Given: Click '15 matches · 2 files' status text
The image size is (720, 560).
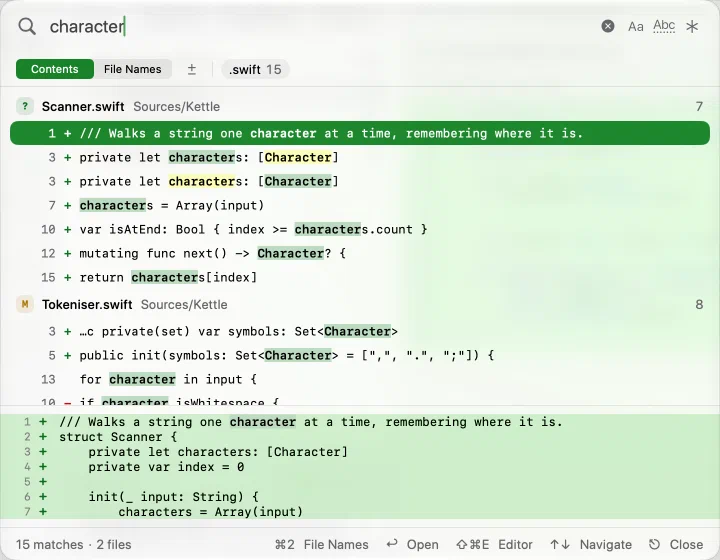Looking at the screenshot, I should pyautogui.click(x=73, y=544).
